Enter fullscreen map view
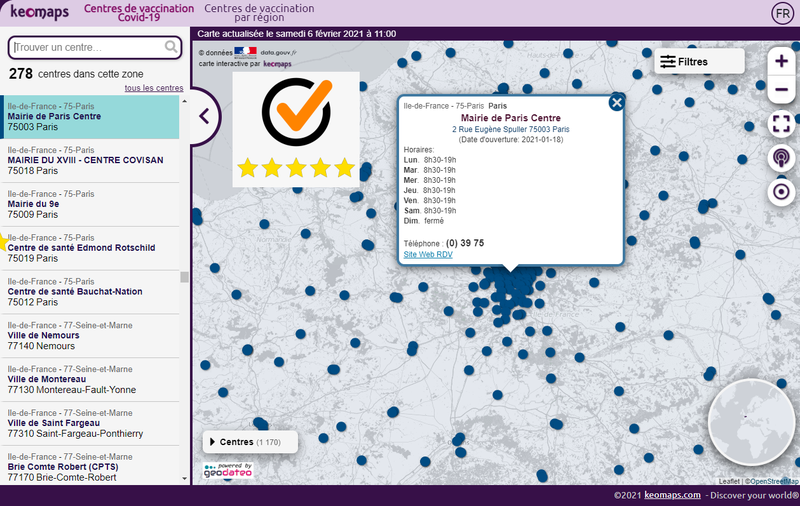Image resolution: width=800 pixels, height=506 pixels. point(781,124)
